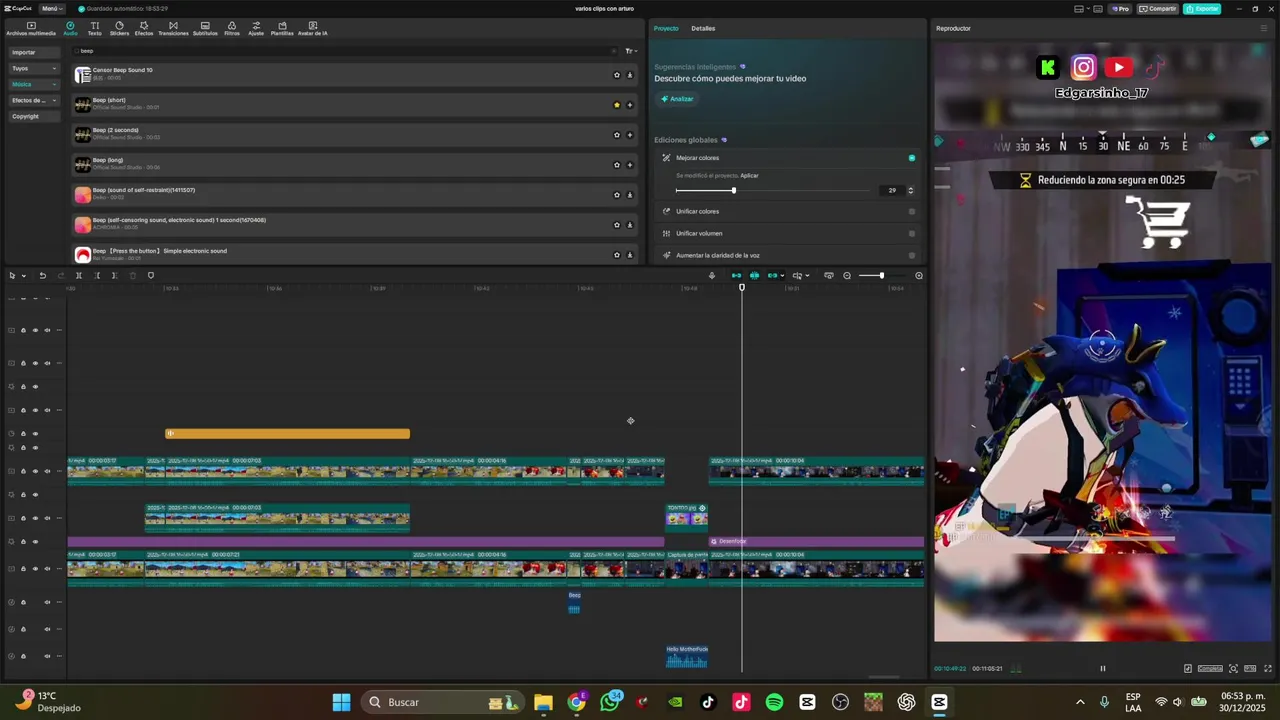This screenshot has width=1280, height=720.
Task: Toggle the main track magnet
Action: pos(737,276)
